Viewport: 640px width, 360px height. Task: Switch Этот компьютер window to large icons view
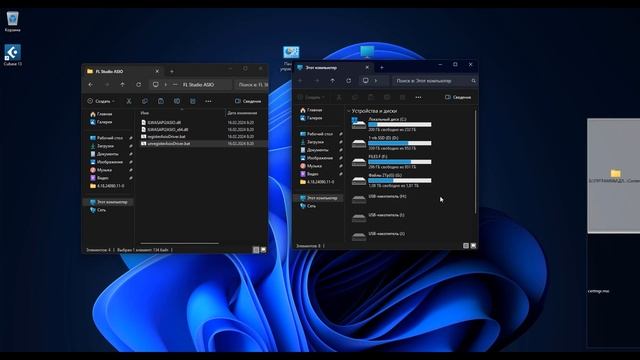click(473, 246)
